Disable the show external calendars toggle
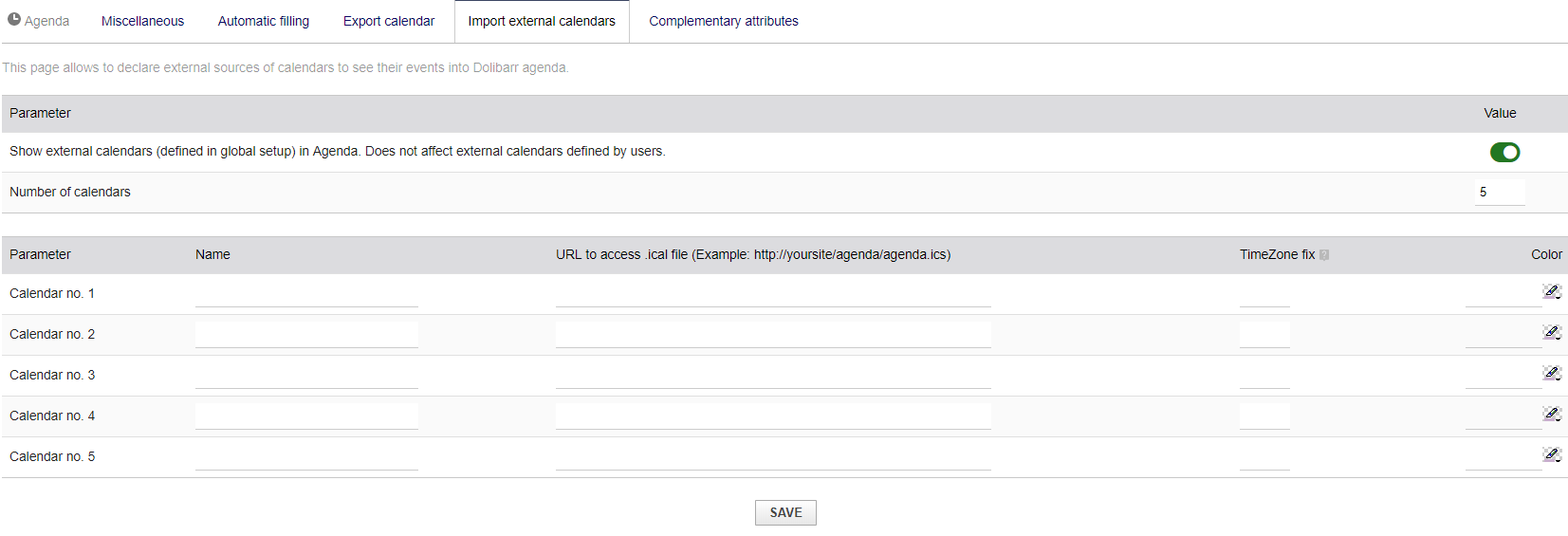The width and height of the screenshot is (1568, 536). (1504, 153)
